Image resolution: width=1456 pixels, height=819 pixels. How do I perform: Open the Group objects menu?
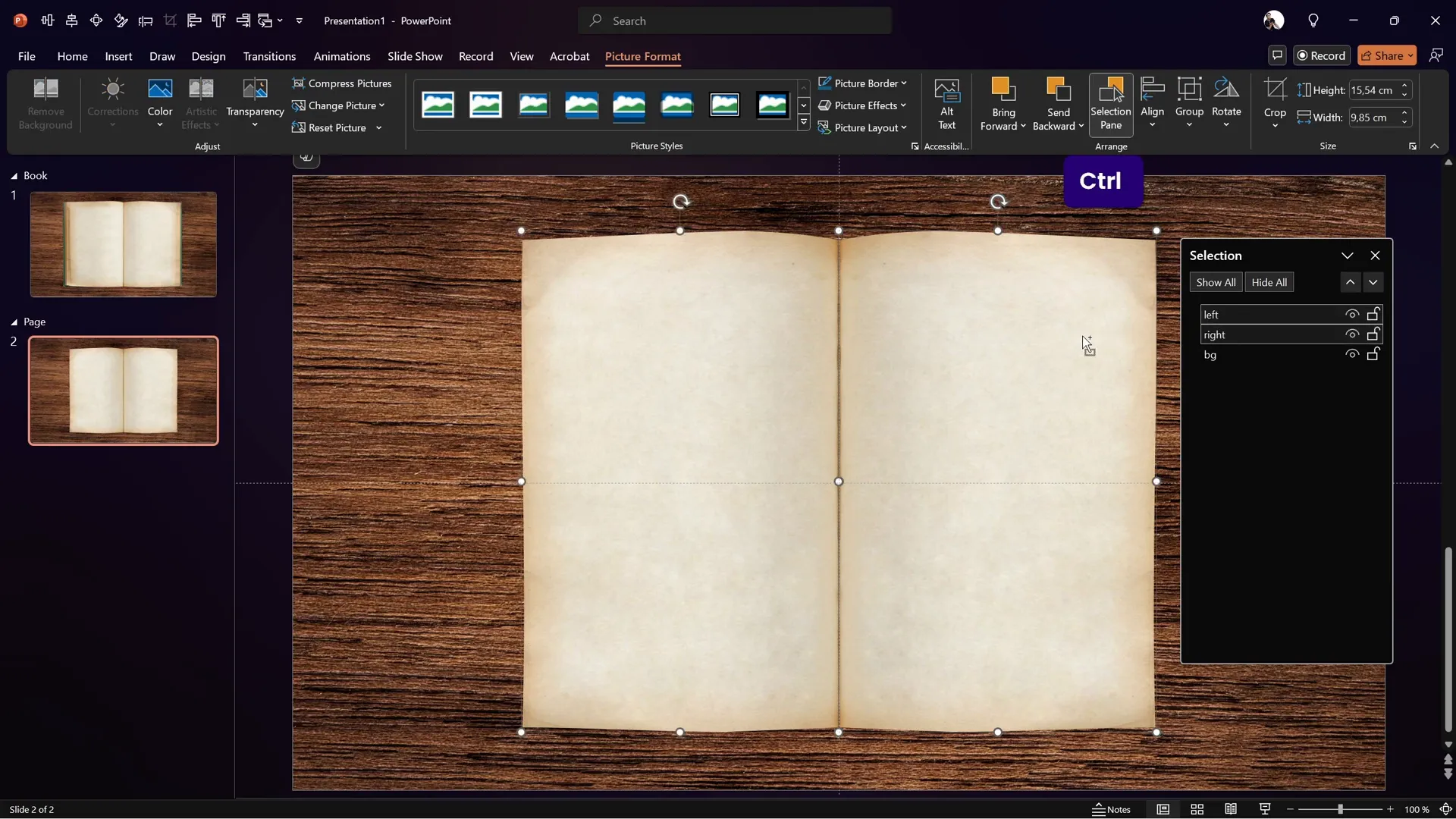pyautogui.click(x=1189, y=104)
